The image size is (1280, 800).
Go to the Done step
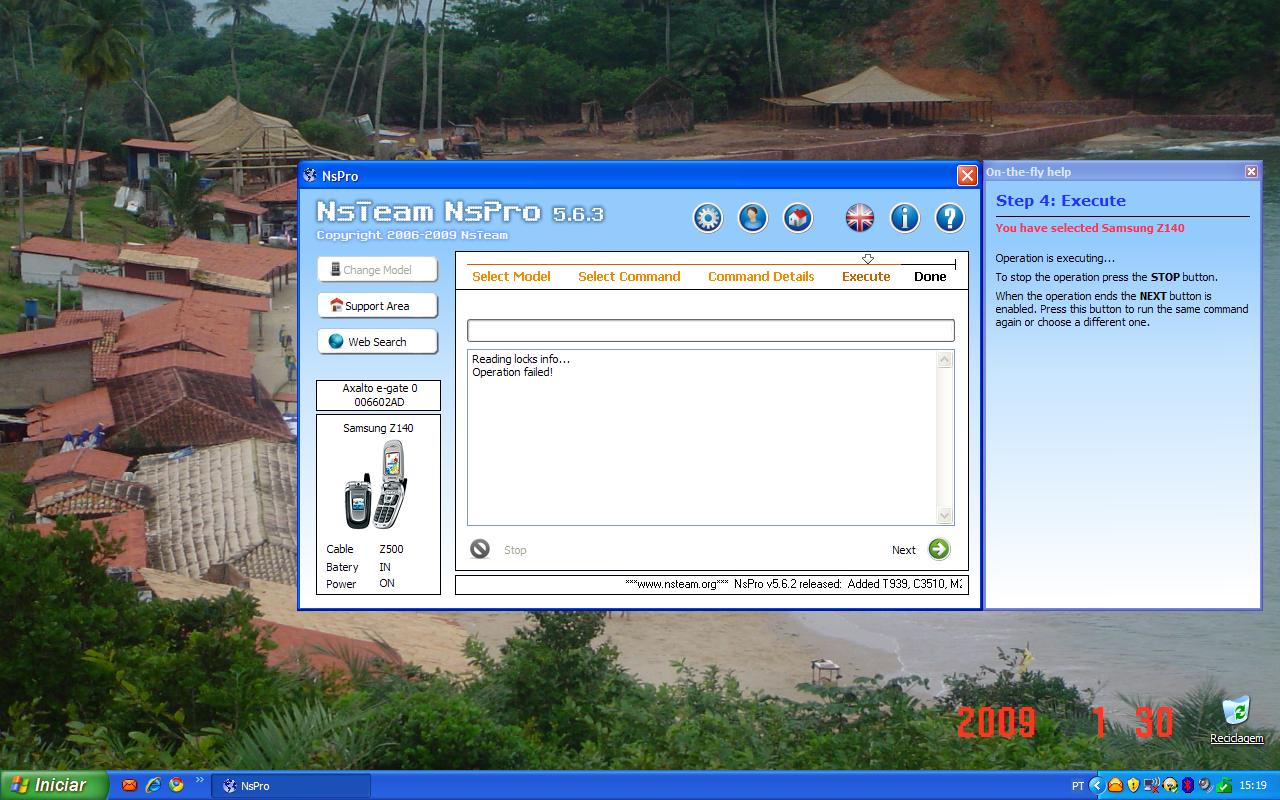click(930, 277)
